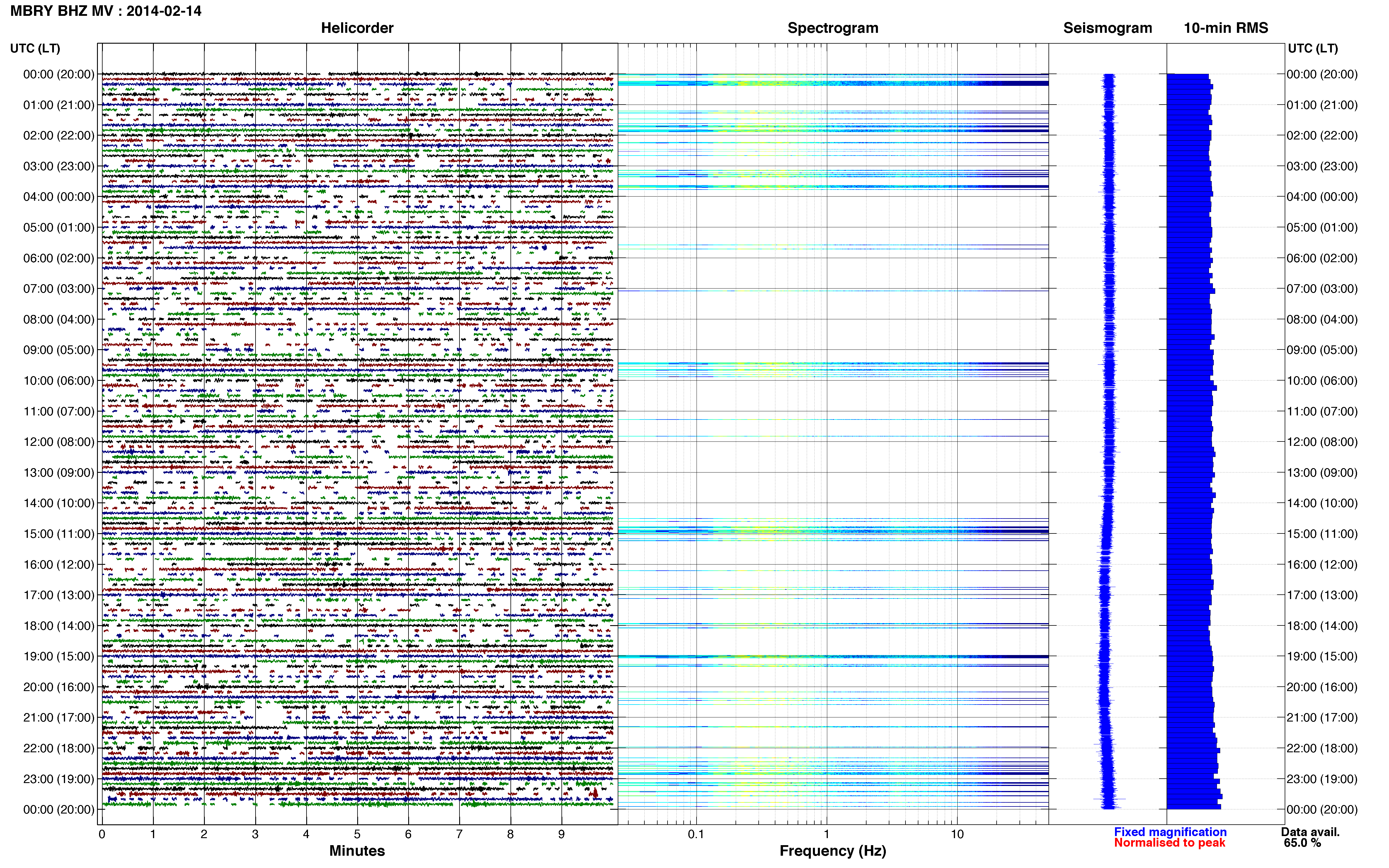This screenshot has width=1389, height=868.
Task: Click the 5 tick on the Minutes axis
Action: tap(357, 834)
